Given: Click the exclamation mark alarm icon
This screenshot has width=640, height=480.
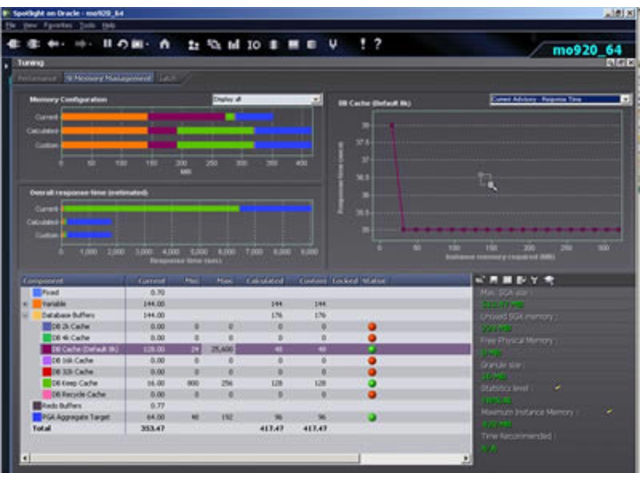Looking at the screenshot, I should tap(361, 44).
